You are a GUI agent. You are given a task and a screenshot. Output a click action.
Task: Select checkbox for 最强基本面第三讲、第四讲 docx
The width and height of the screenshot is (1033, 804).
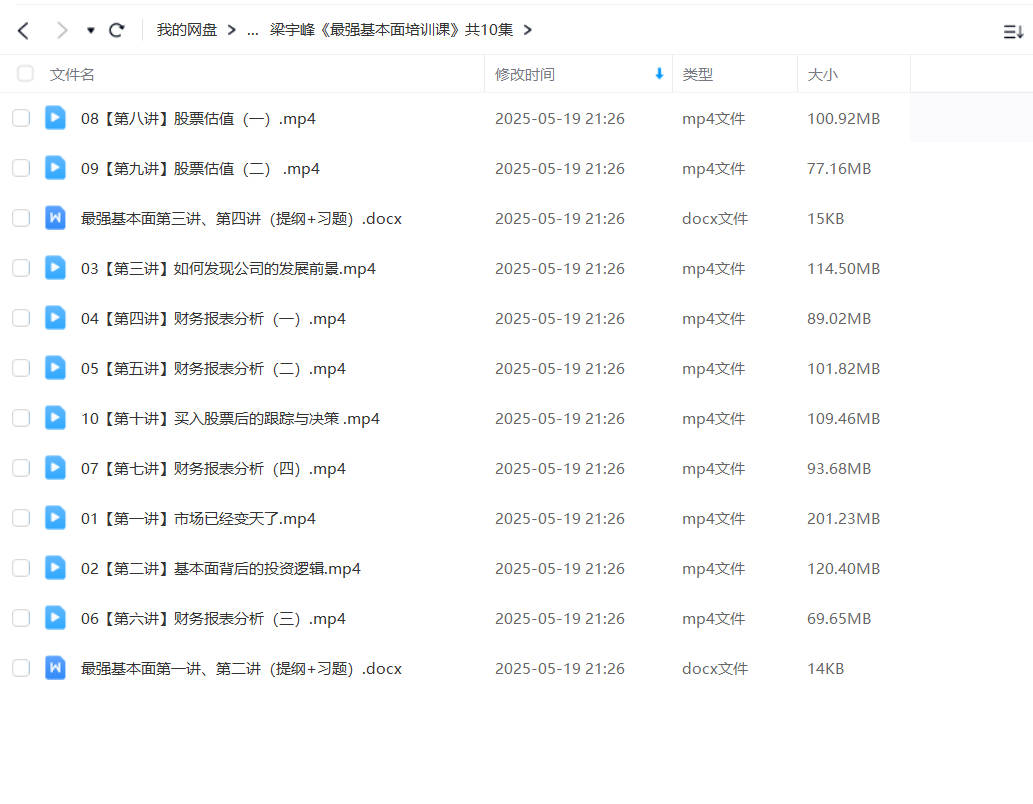(x=21, y=218)
